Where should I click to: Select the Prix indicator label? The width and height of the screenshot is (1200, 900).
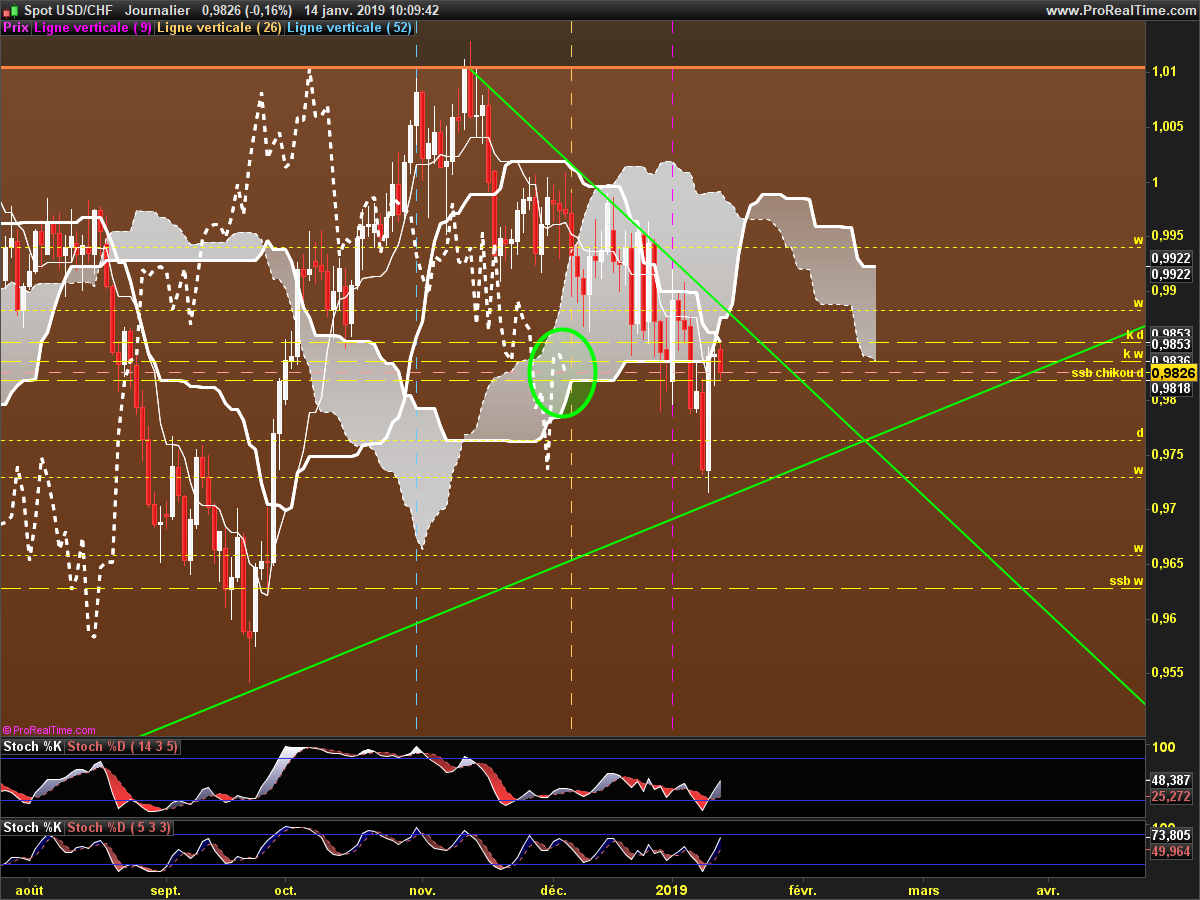click(x=16, y=28)
